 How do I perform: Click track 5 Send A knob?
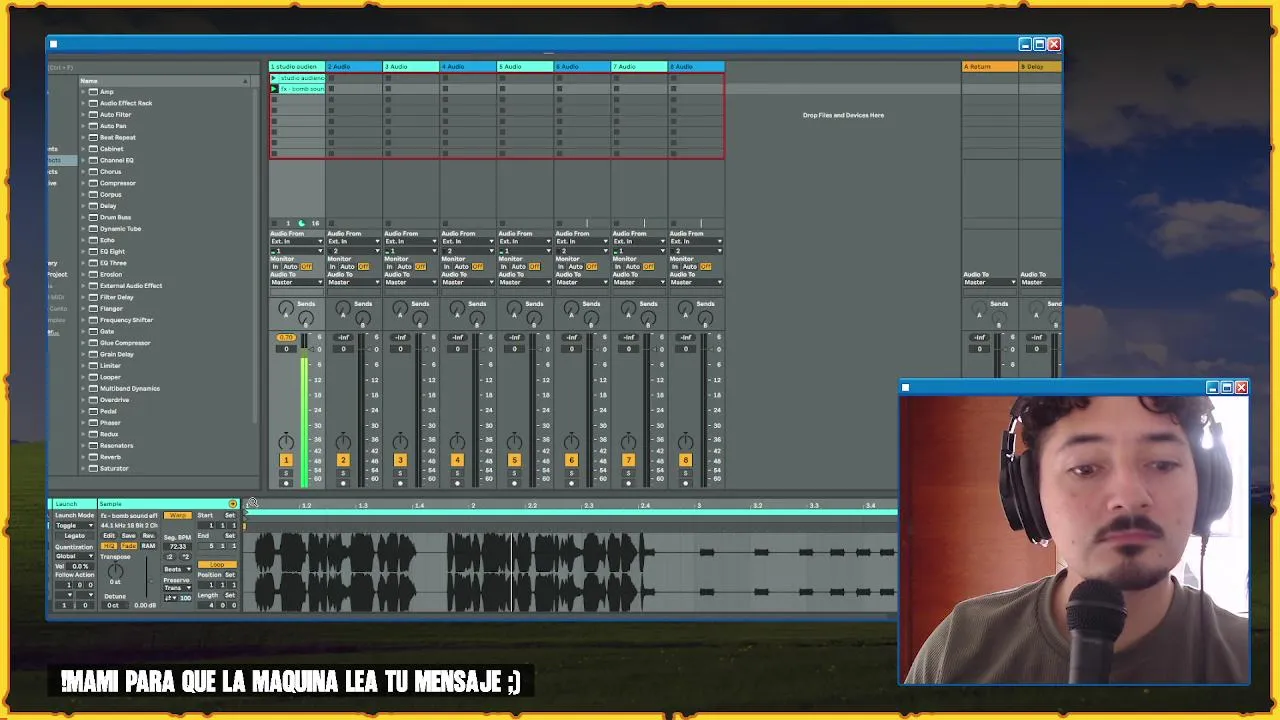pyautogui.click(x=514, y=308)
